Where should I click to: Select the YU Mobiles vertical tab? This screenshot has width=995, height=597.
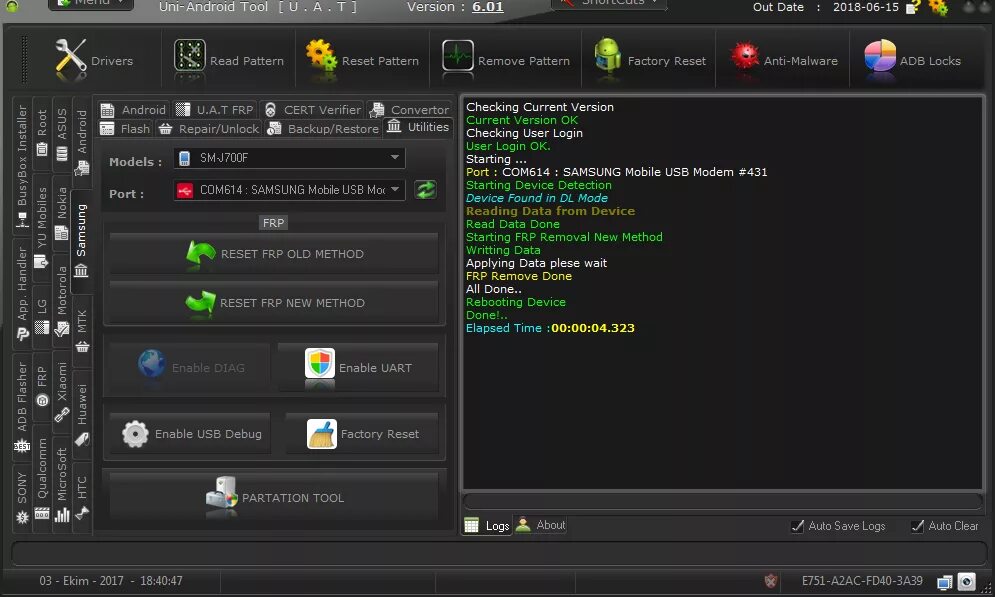(x=42, y=227)
